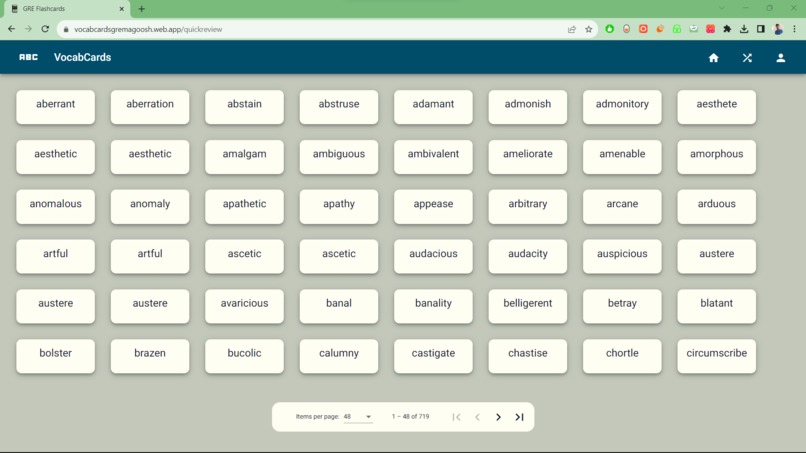Screen dimensions: 806x453
Task: Open the 'bolster' word card
Action: point(56,356)
